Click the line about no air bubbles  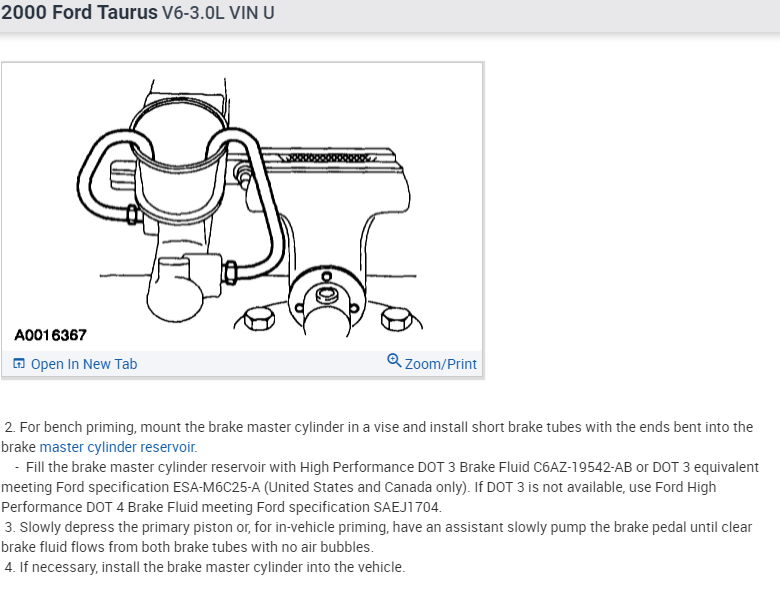pyautogui.click(x=187, y=547)
